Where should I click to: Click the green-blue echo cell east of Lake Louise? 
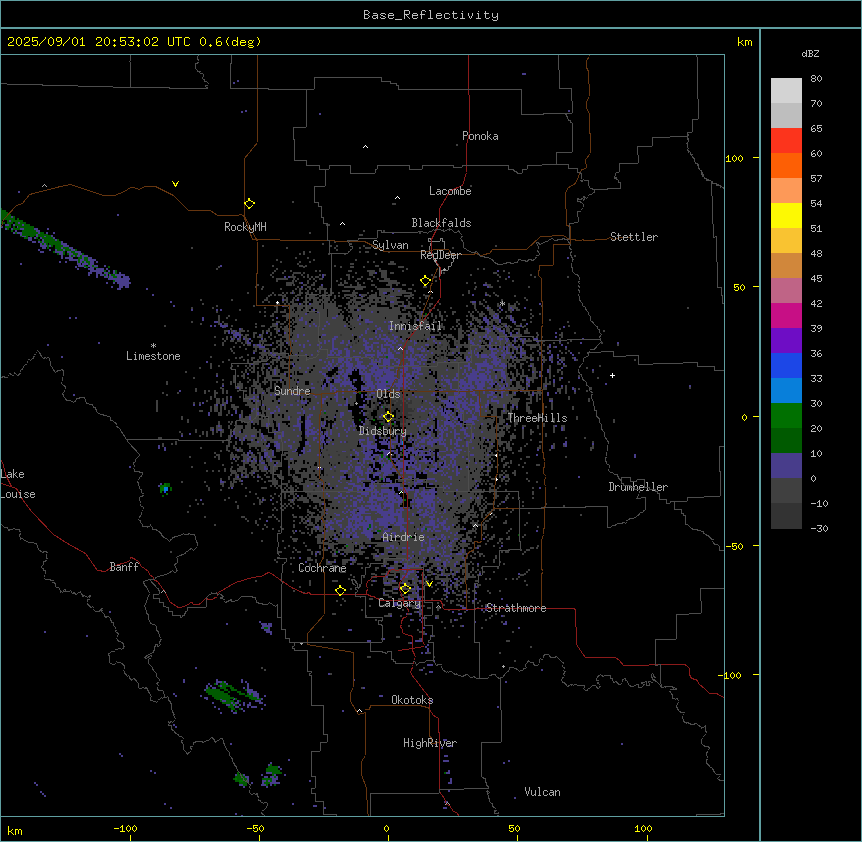(x=165, y=488)
